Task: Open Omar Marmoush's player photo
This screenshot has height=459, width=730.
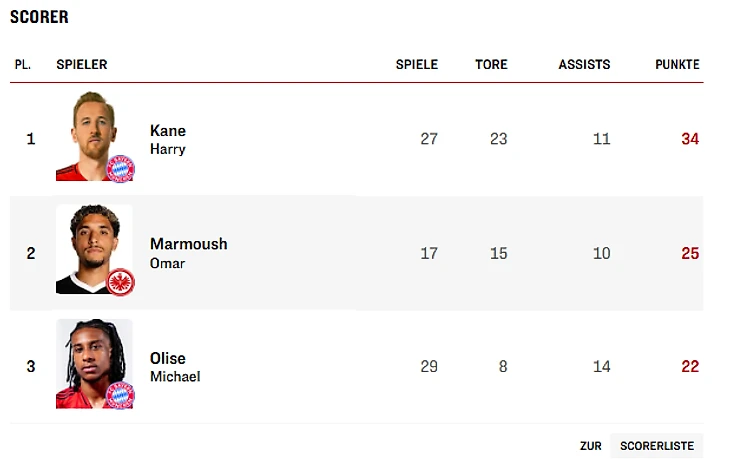Action: pyautogui.click(x=90, y=245)
